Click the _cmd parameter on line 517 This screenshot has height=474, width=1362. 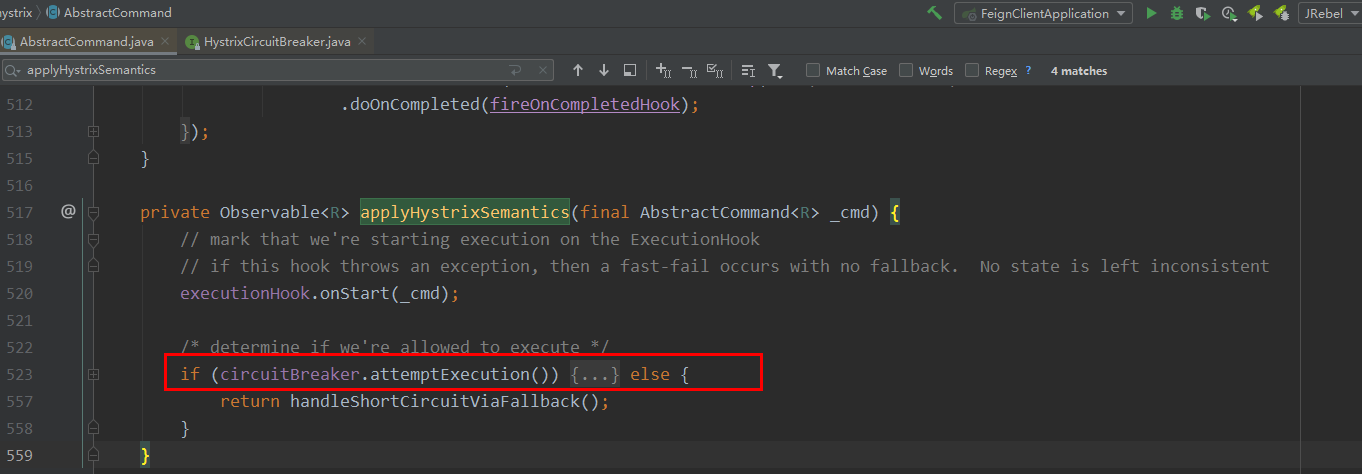coord(849,212)
